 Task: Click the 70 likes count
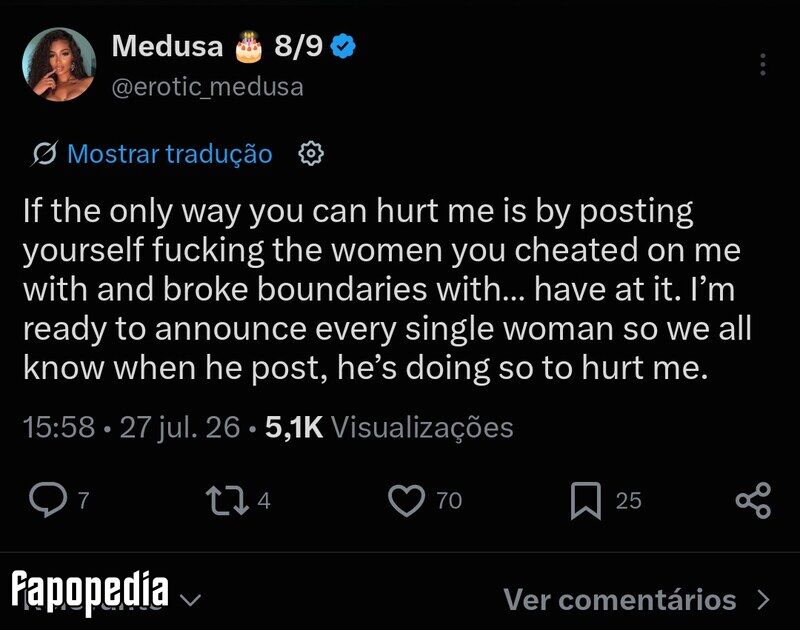[449, 500]
